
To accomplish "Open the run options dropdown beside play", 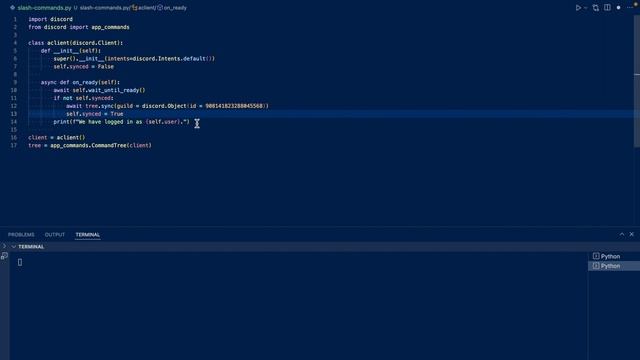I will click(585, 8).
